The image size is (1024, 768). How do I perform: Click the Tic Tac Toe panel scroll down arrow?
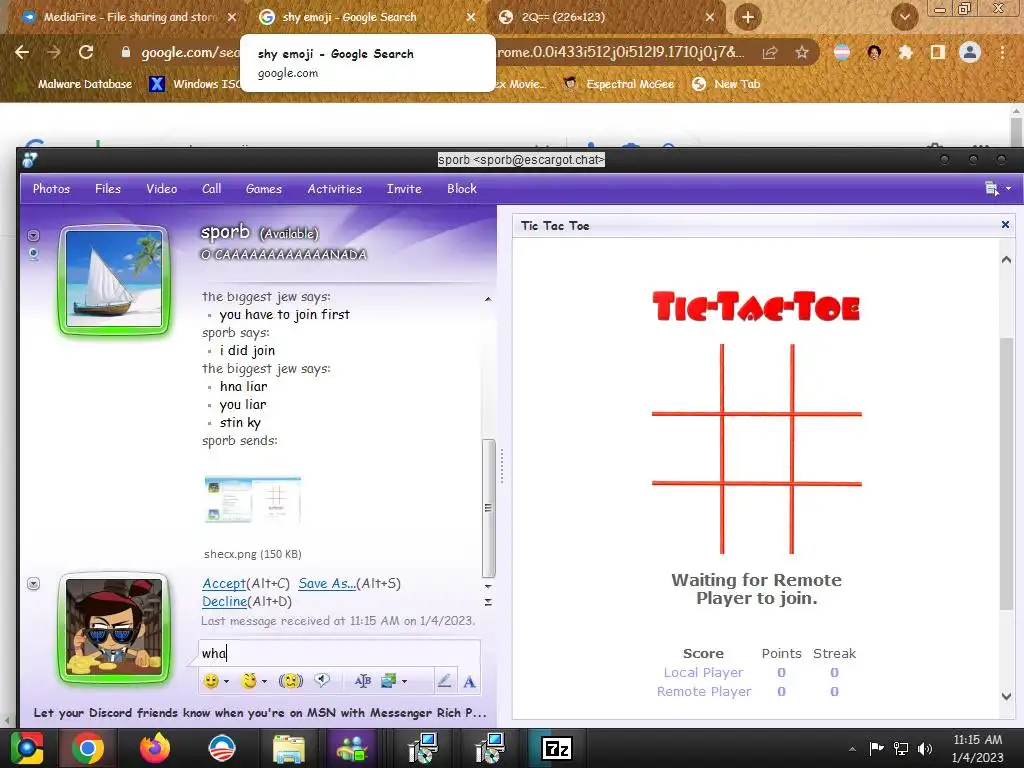coord(1006,696)
